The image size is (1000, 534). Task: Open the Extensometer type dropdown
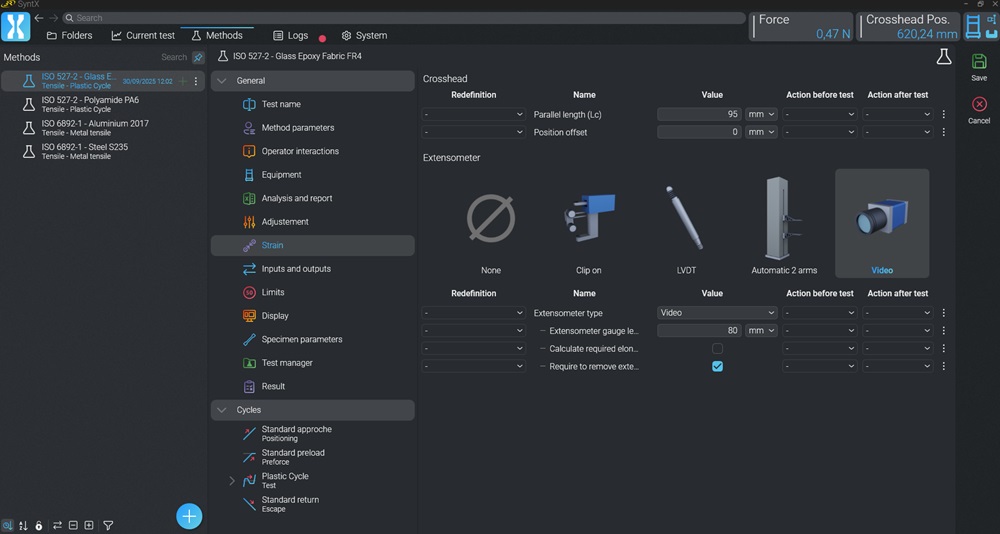tap(717, 313)
